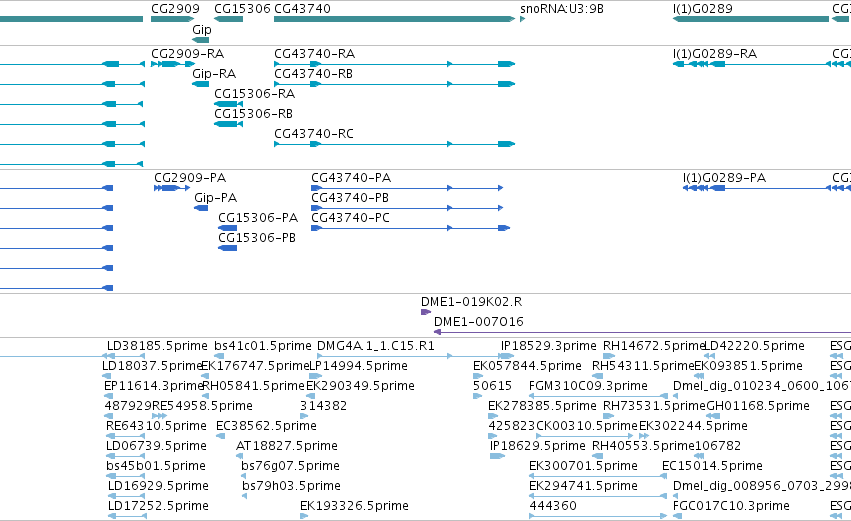Click transcript CG15306-RA
Image resolution: width=851 pixels, height=521 pixels.
pos(255,94)
